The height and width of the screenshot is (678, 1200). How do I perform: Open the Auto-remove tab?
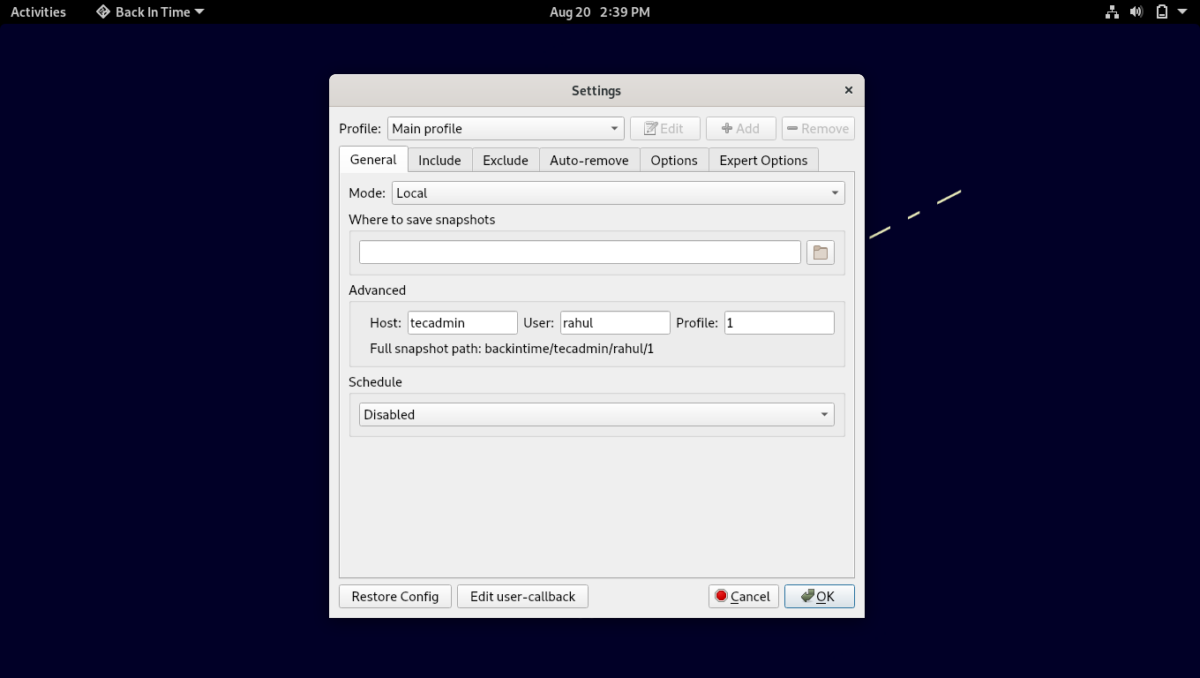(x=589, y=160)
